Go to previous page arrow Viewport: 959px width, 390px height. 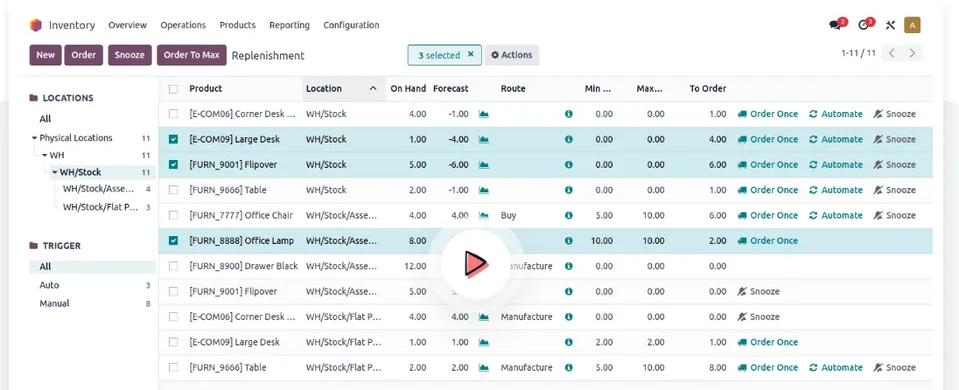click(x=892, y=53)
